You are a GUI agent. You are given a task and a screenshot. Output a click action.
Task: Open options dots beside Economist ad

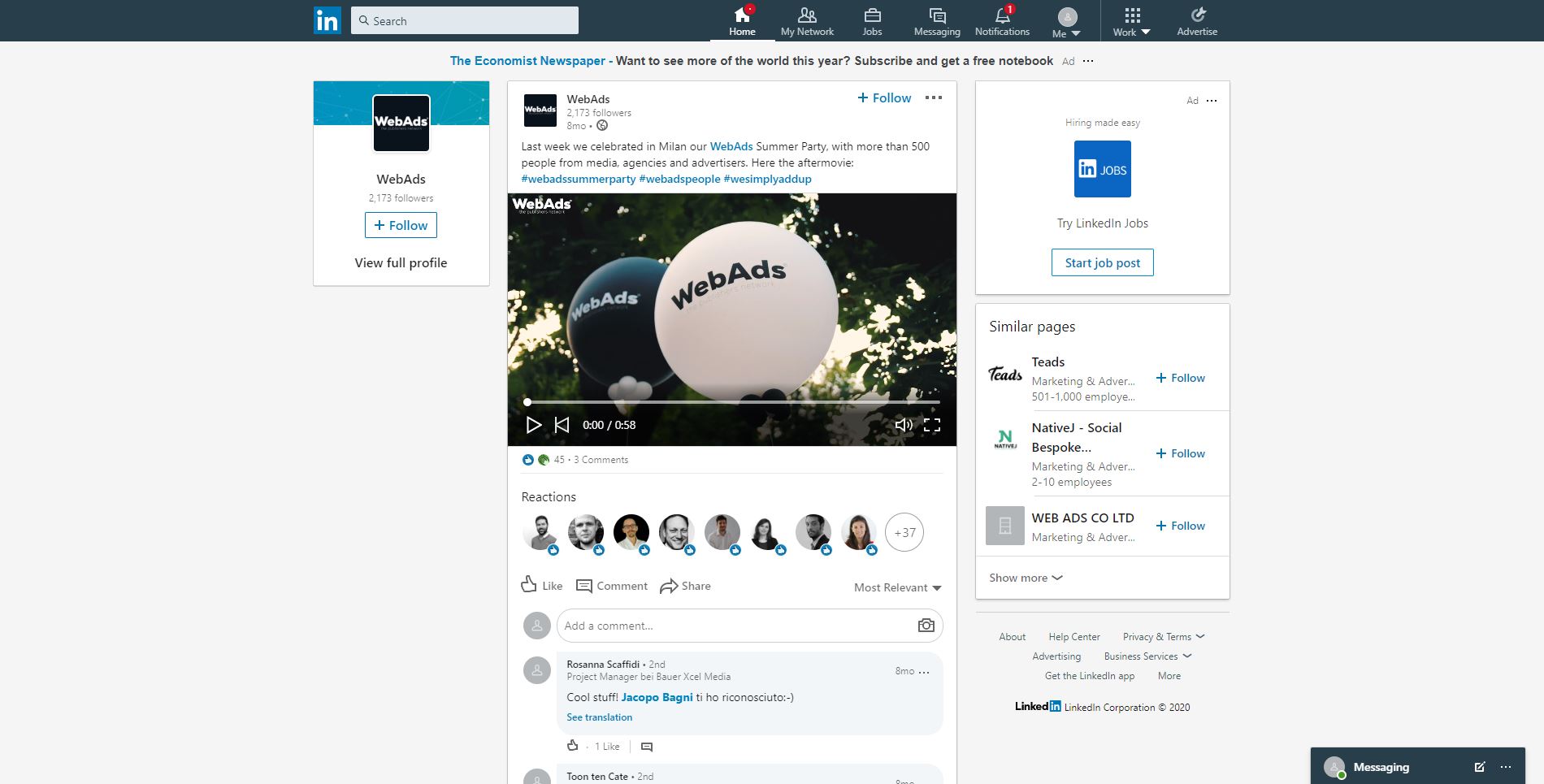(x=1088, y=61)
